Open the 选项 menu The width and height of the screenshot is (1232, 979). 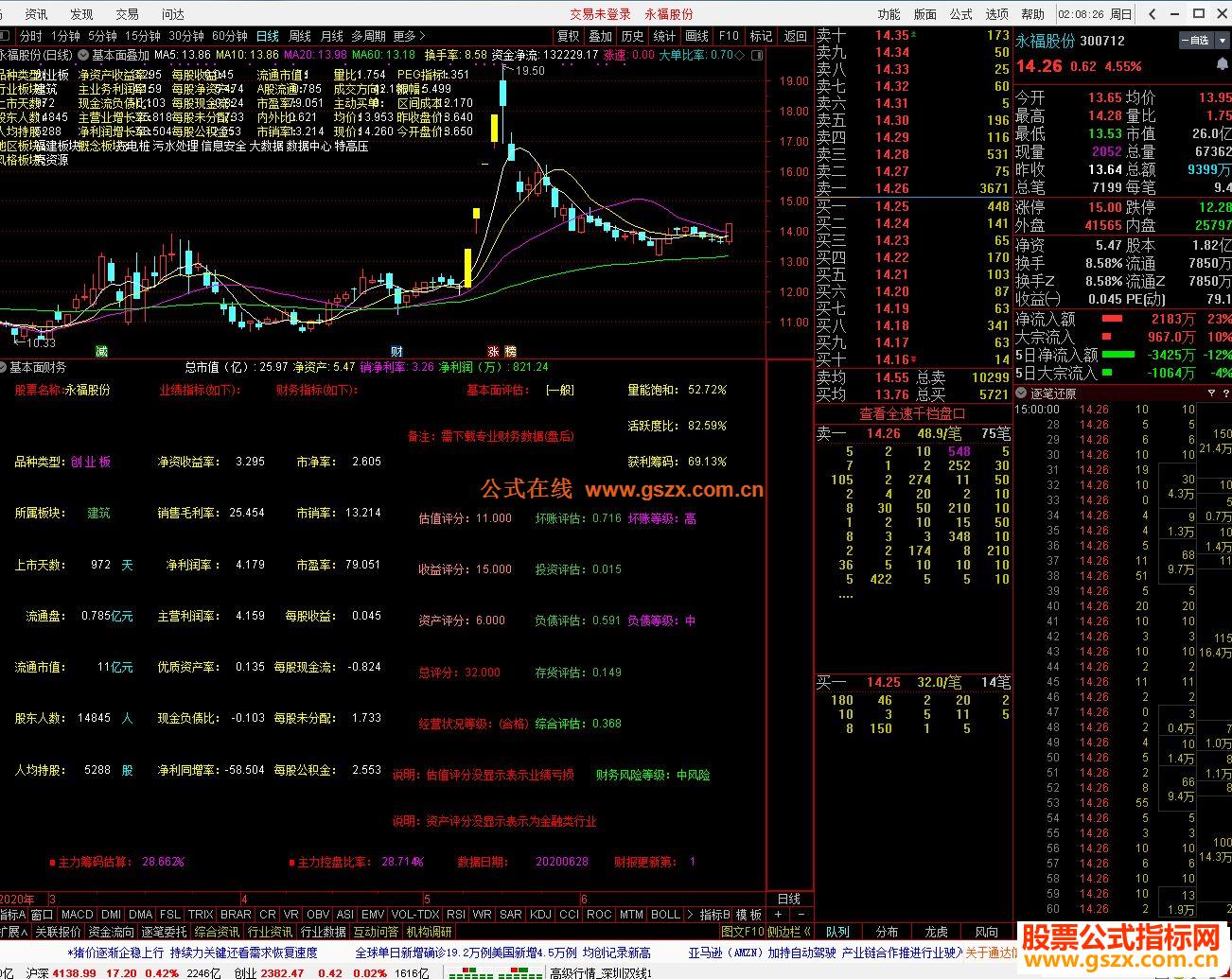coord(996,14)
